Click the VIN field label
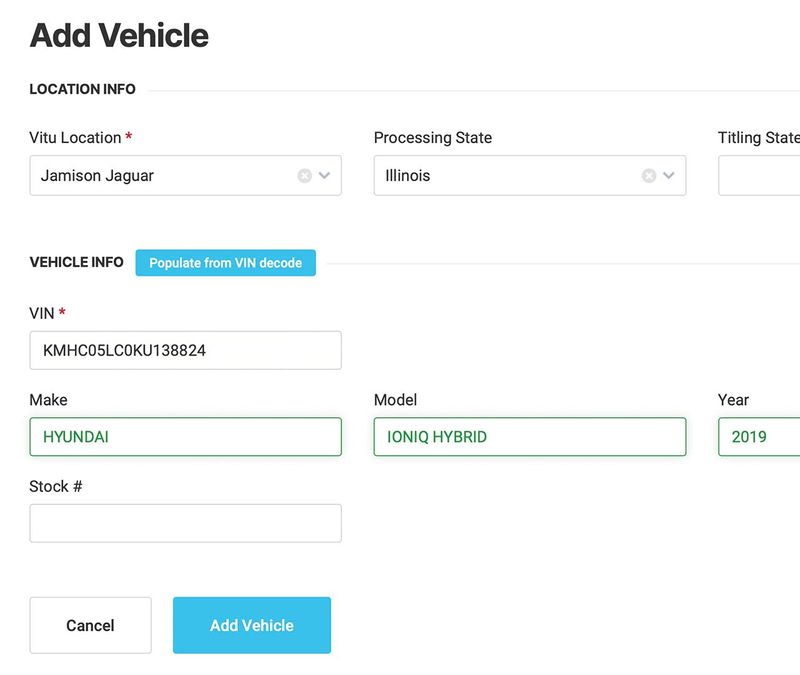This screenshot has width=800, height=675. 42,313
